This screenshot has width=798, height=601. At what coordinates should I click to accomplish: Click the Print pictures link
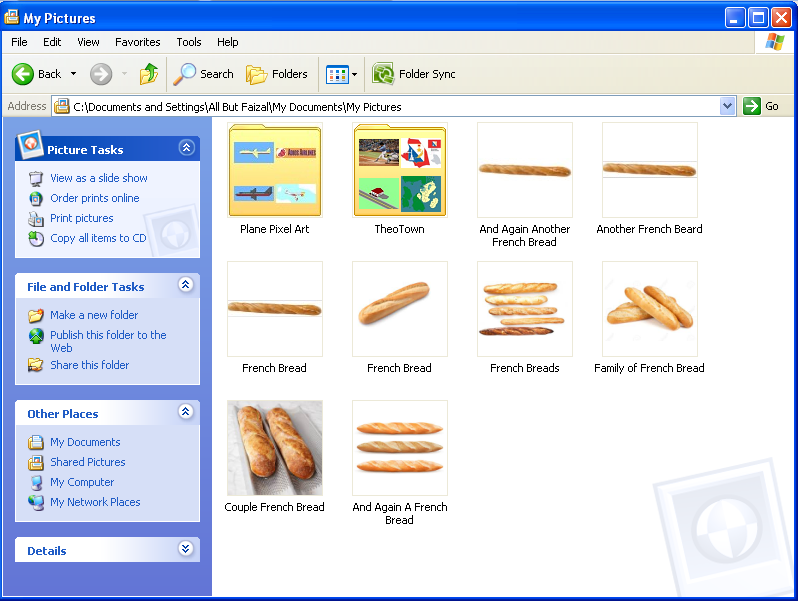81,218
